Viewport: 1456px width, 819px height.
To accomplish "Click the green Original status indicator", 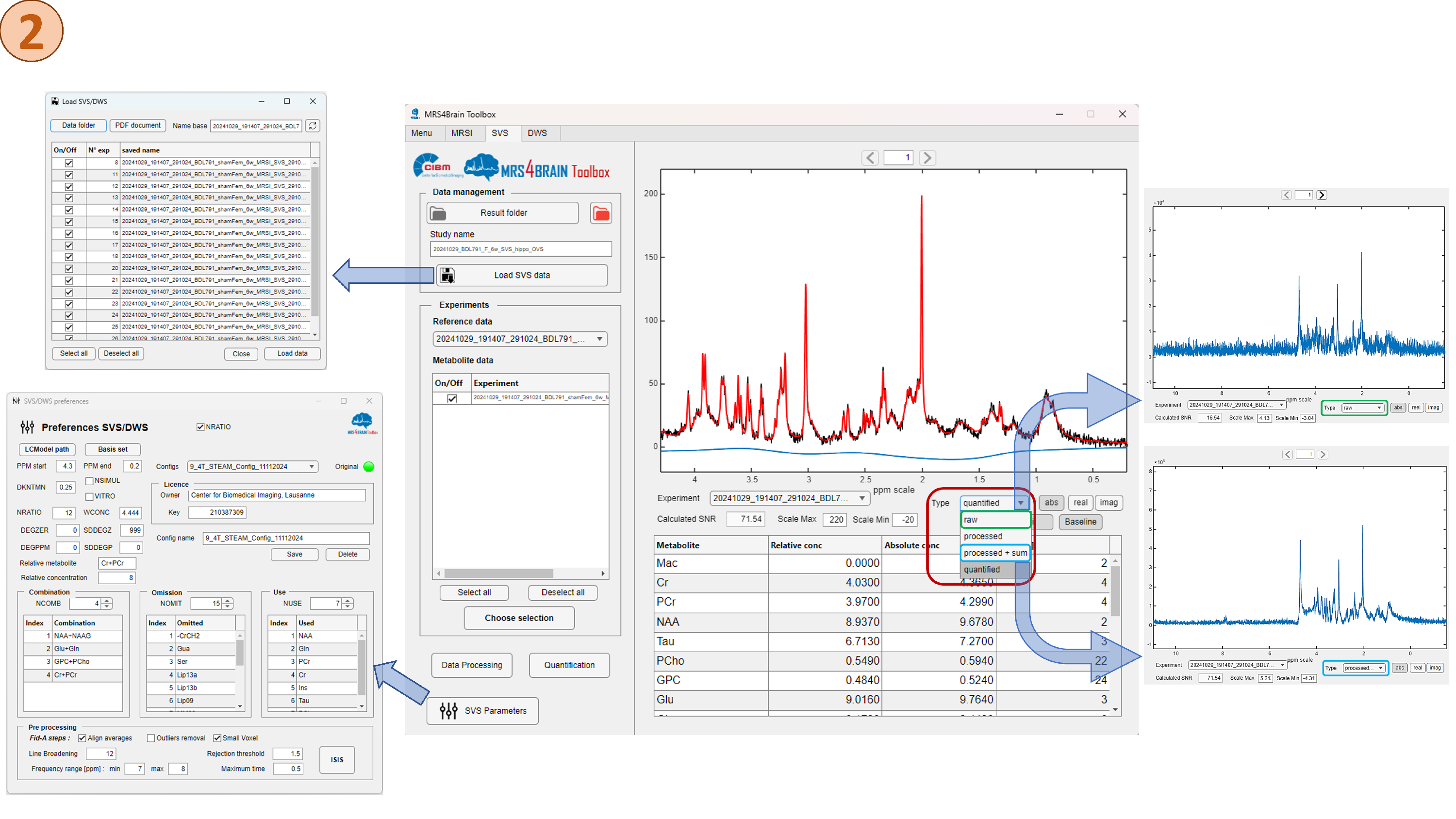I will coord(368,466).
